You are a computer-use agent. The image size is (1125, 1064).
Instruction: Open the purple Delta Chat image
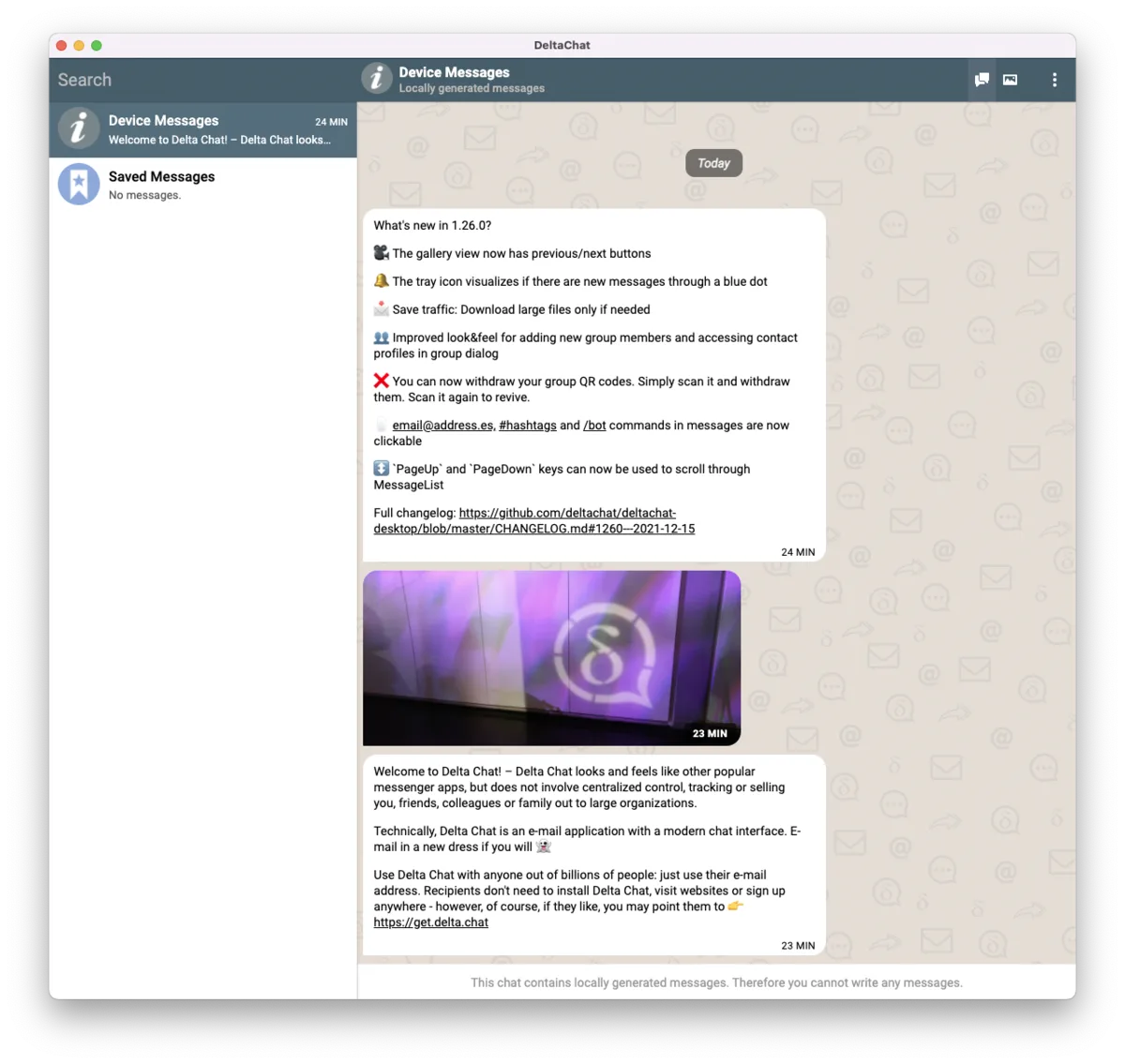tap(551, 657)
